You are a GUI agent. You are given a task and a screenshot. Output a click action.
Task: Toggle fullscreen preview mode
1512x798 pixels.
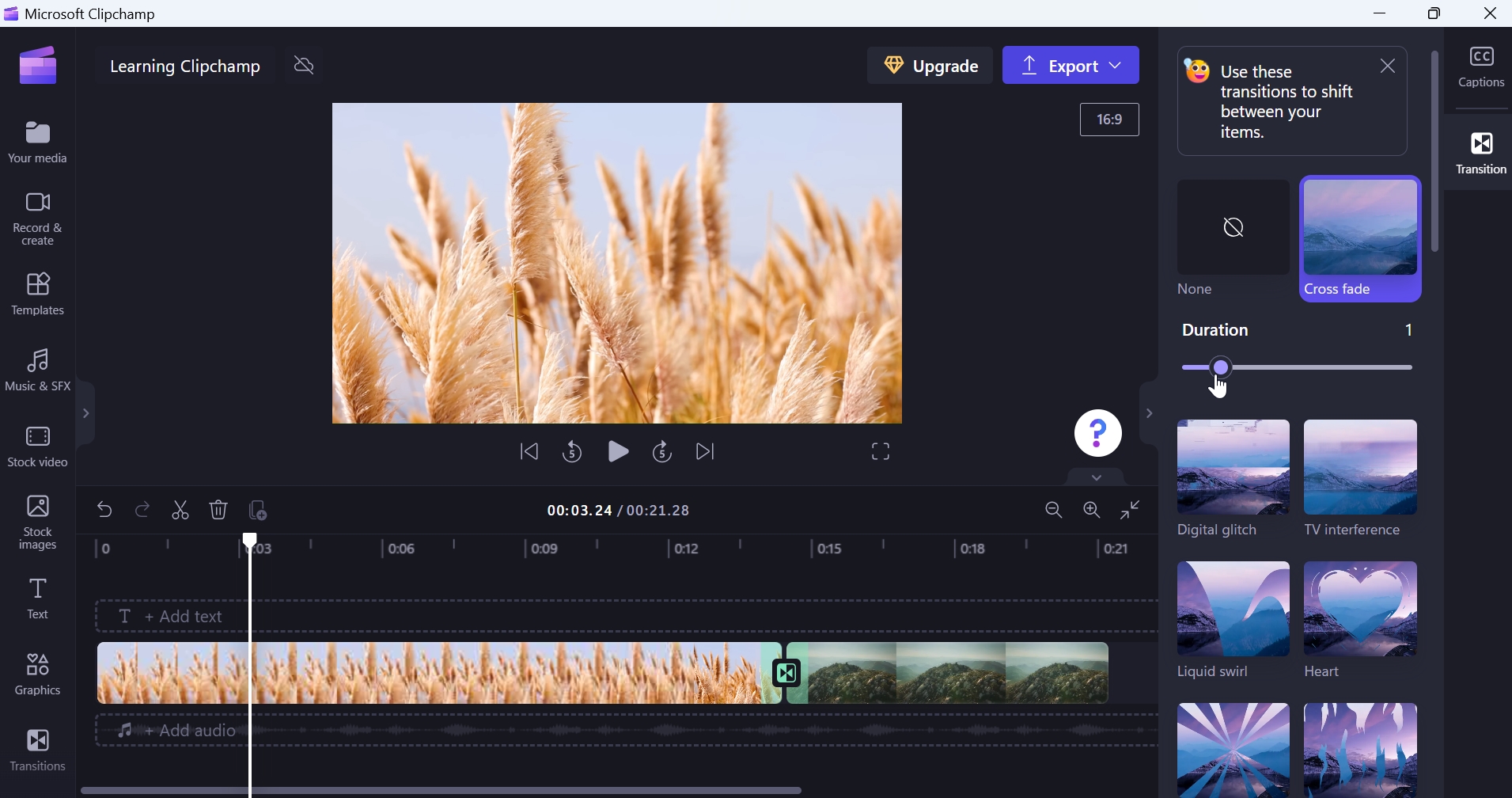pos(881,452)
